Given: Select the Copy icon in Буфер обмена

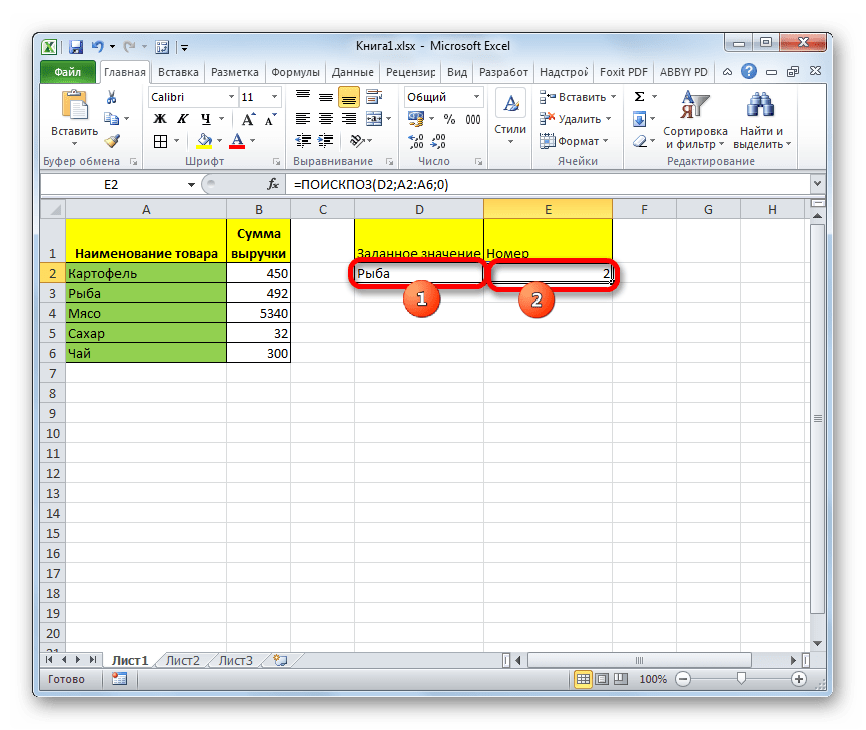Looking at the screenshot, I should (112, 119).
